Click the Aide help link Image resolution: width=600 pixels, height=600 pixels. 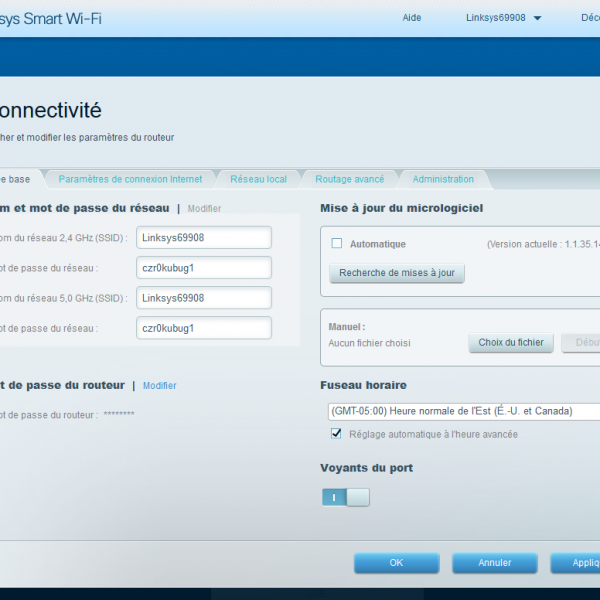(x=412, y=18)
